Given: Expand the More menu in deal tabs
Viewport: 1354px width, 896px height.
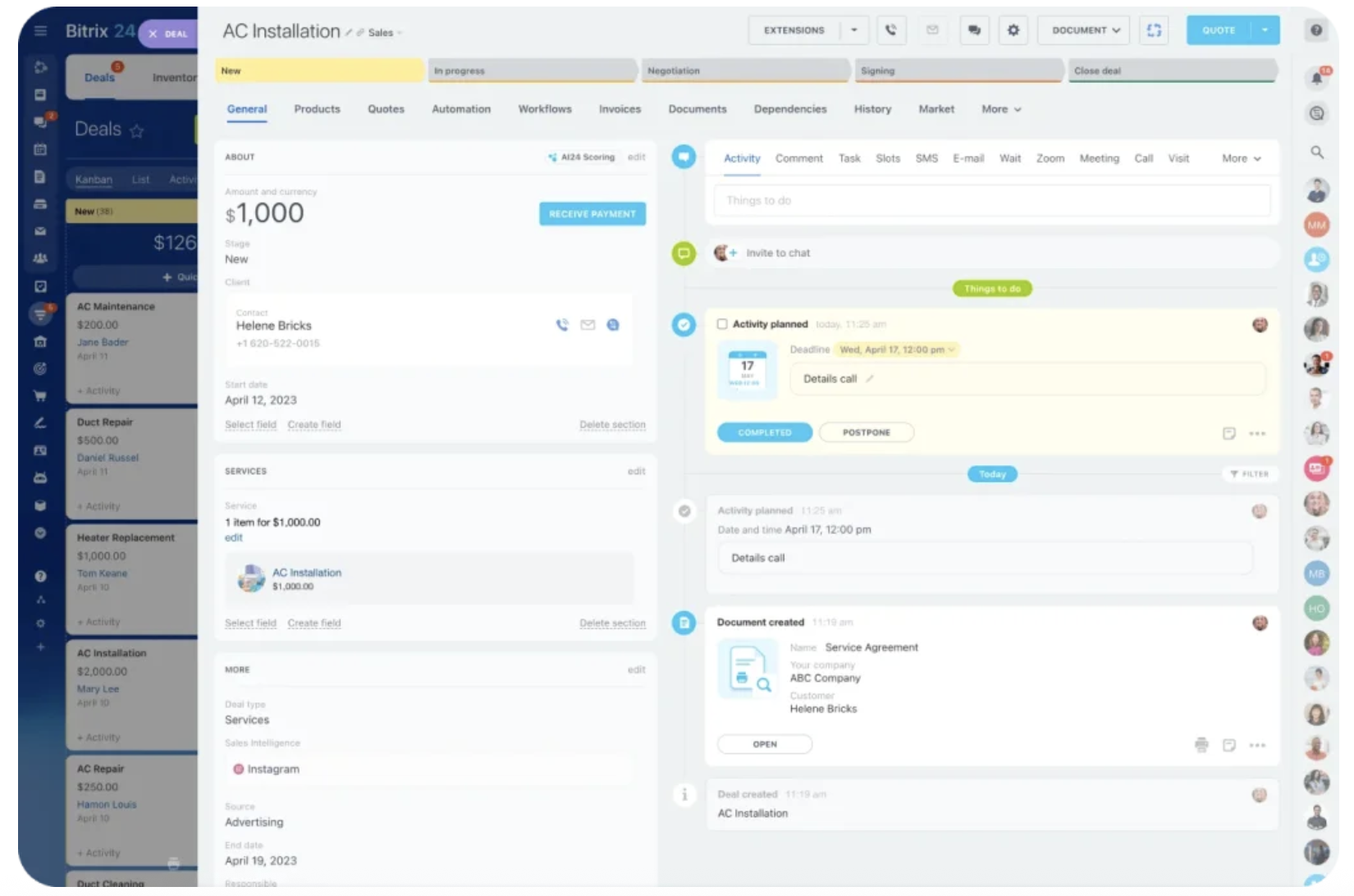Looking at the screenshot, I should point(1001,109).
